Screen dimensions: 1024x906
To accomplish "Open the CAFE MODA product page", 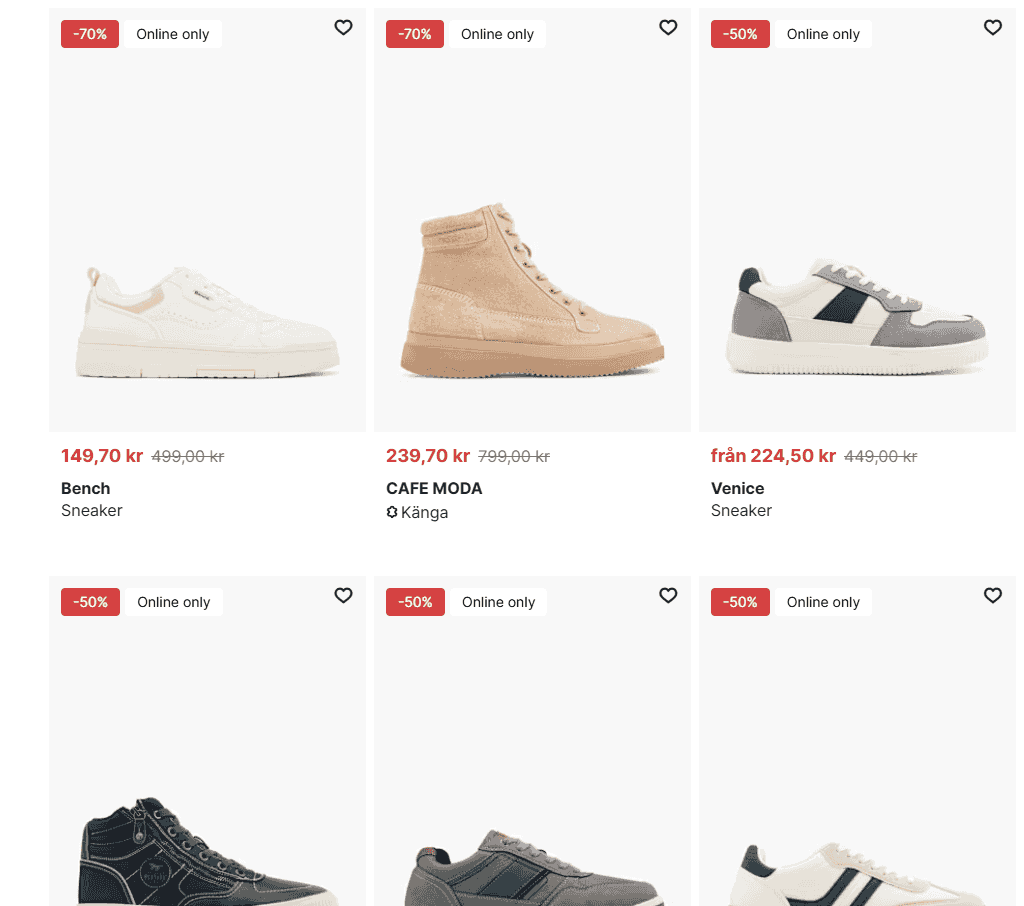I will coord(434,488).
